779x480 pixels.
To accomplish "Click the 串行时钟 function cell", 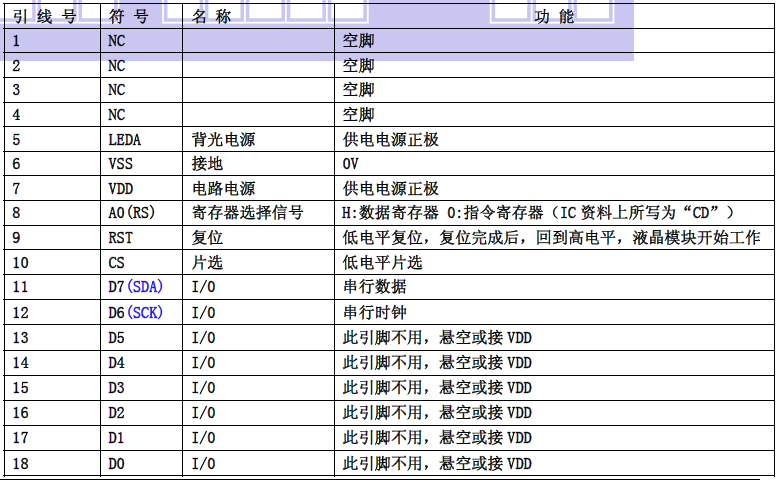I will point(374,313).
